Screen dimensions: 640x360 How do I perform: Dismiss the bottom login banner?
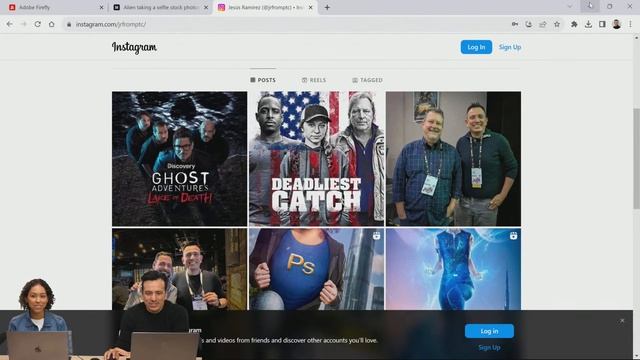622,321
